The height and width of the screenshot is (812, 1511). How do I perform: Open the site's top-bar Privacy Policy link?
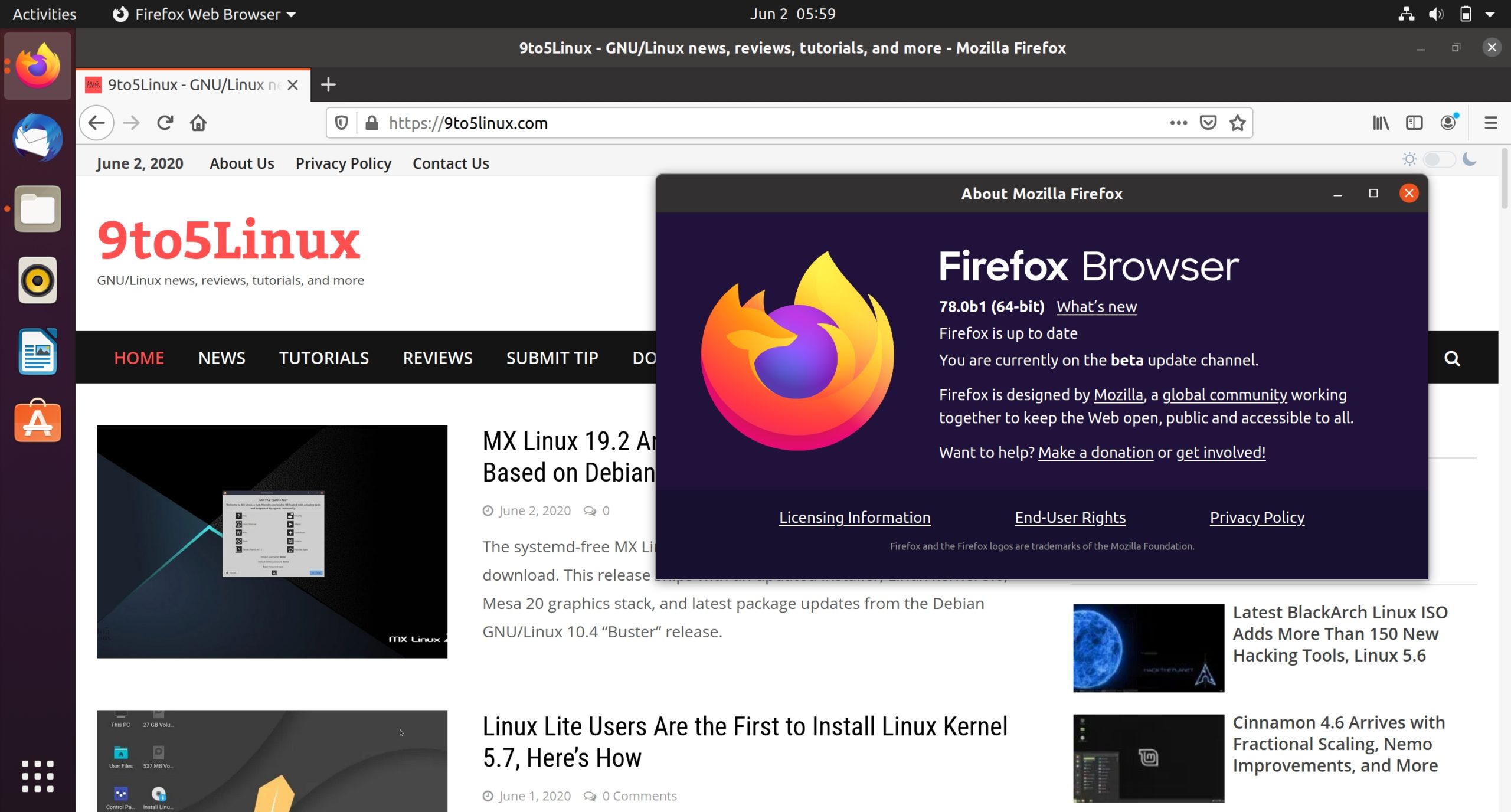[x=343, y=163]
